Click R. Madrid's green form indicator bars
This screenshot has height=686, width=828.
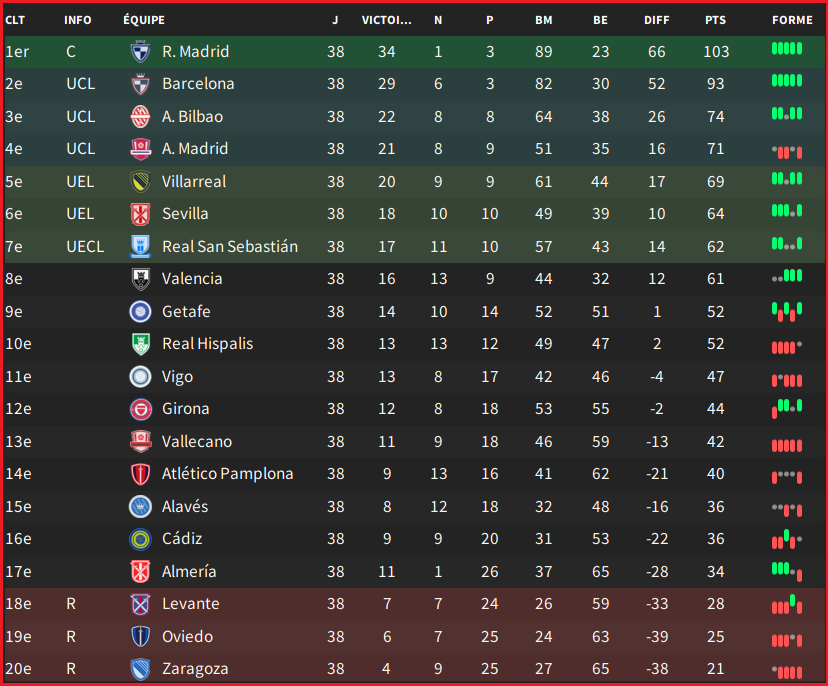[787, 49]
